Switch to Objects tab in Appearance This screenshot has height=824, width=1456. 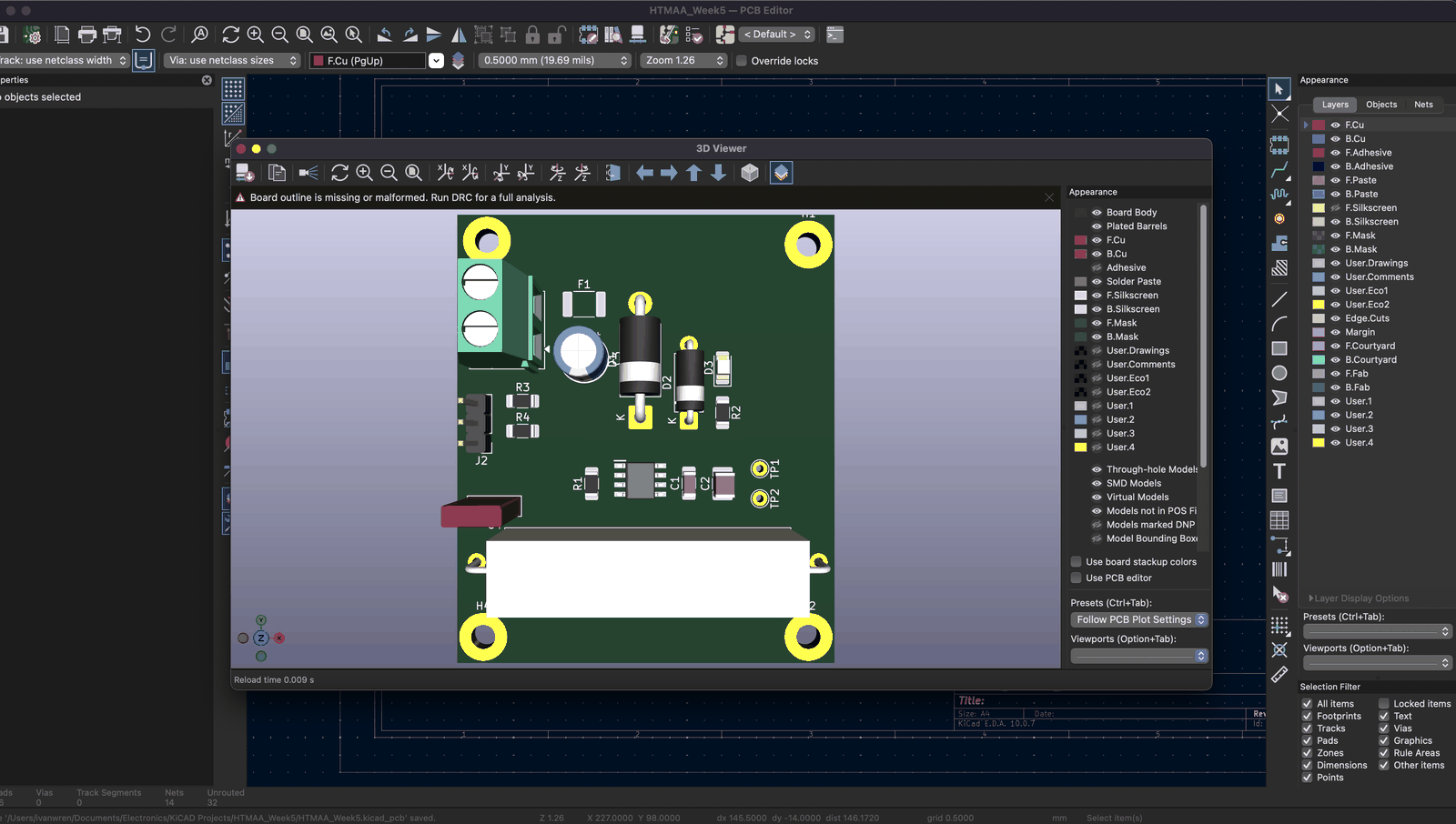click(x=1381, y=105)
